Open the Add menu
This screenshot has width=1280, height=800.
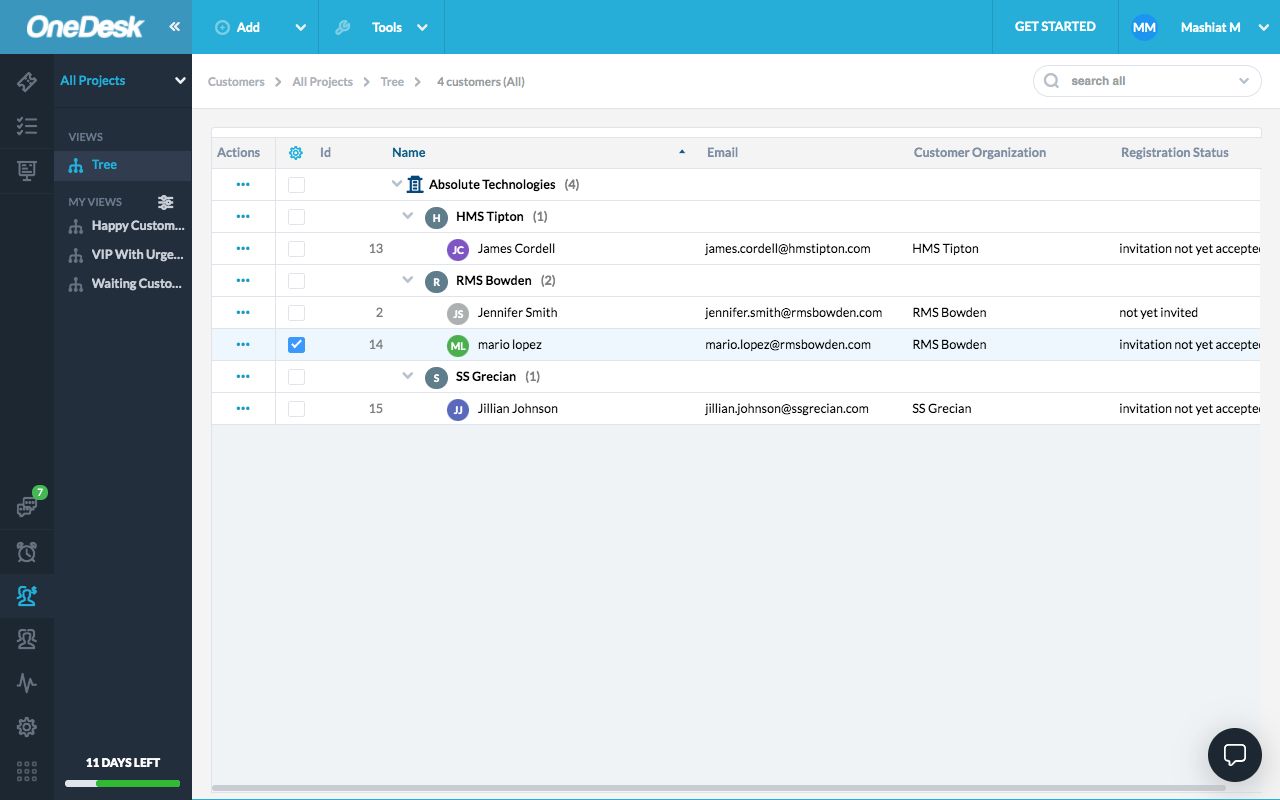pyautogui.click(x=247, y=27)
